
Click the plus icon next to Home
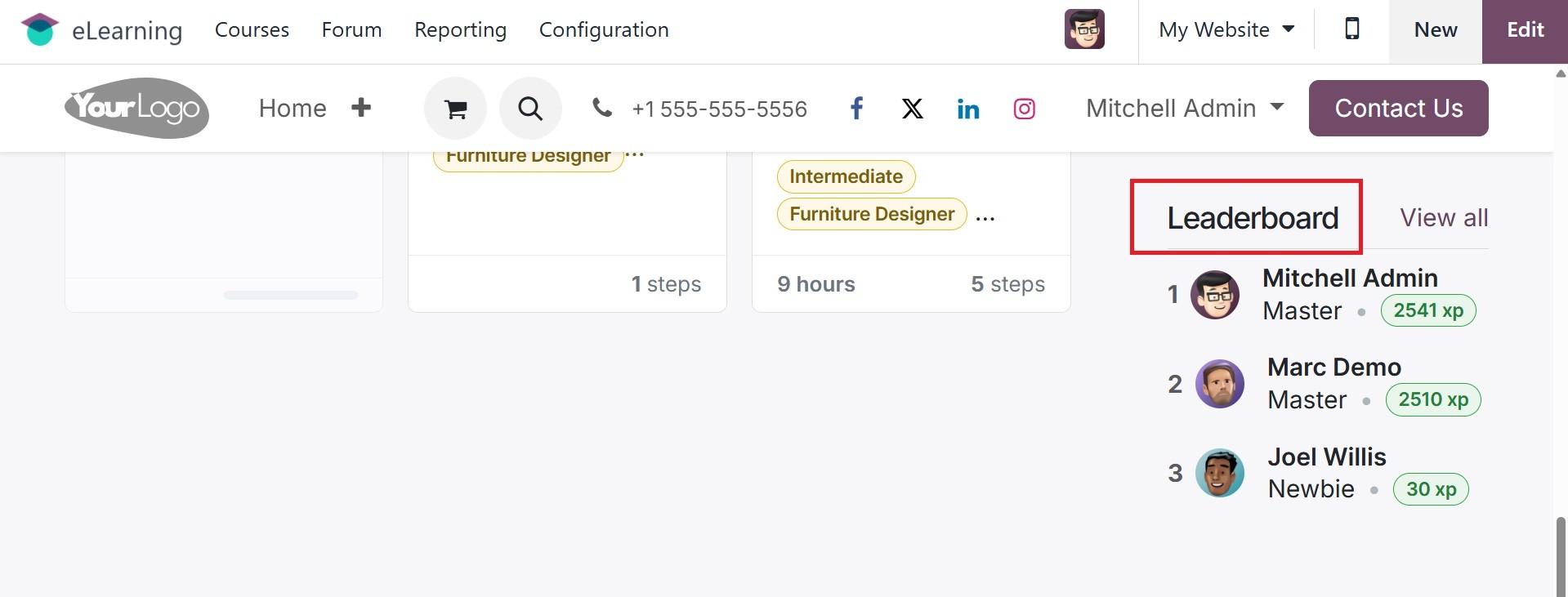click(361, 108)
